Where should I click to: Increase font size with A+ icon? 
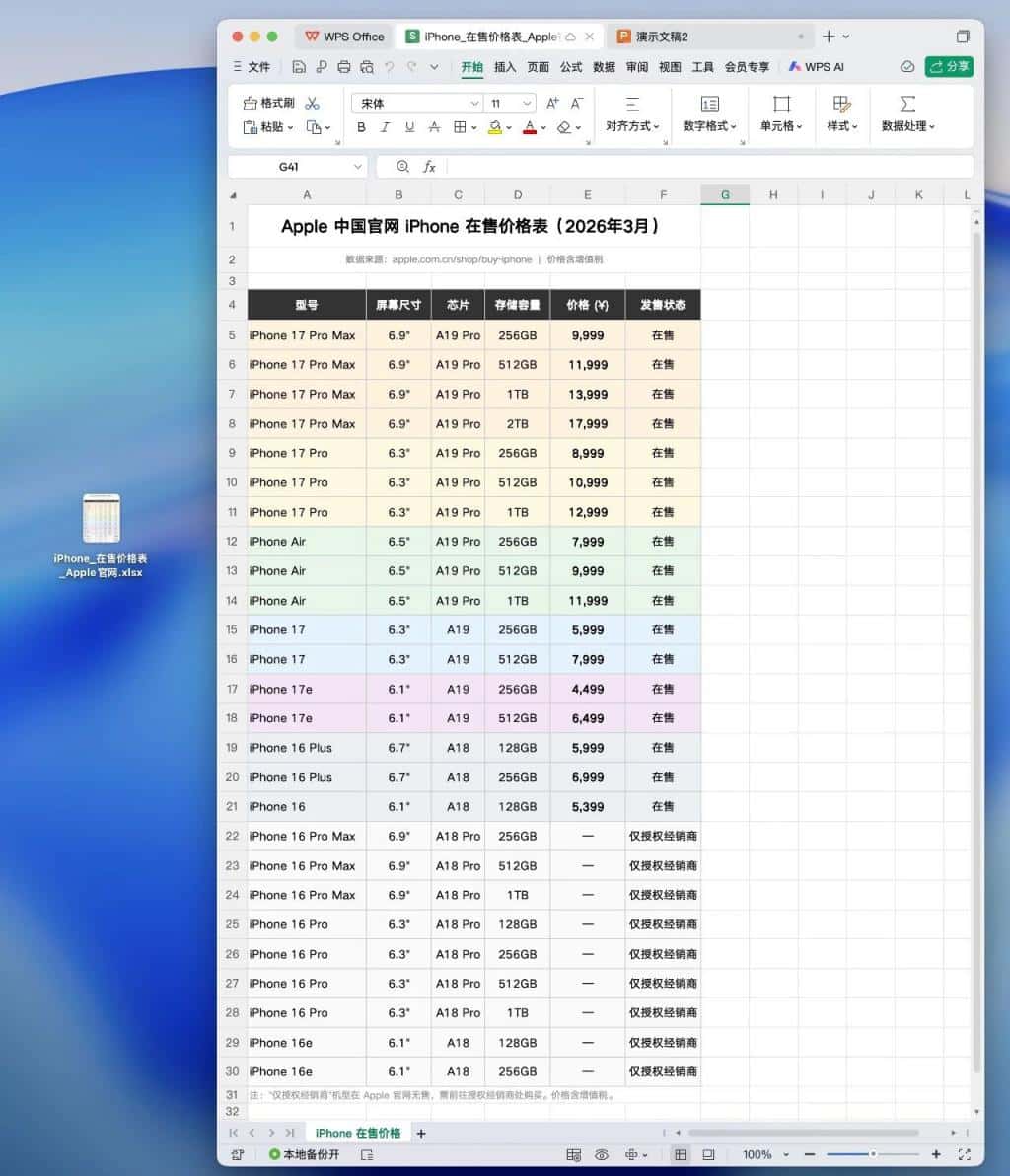click(x=552, y=103)
